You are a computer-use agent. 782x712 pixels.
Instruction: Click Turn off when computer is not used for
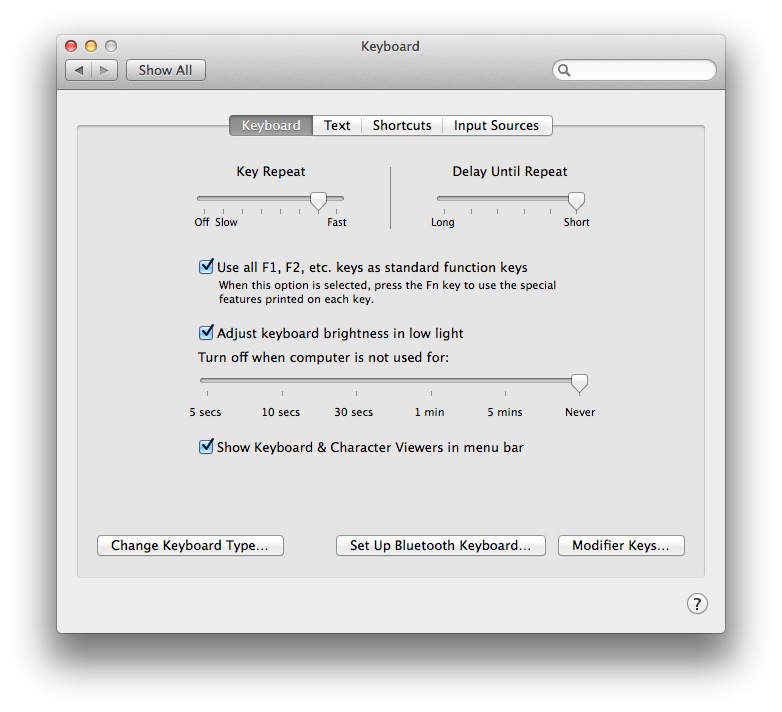(x=323, y=357)
